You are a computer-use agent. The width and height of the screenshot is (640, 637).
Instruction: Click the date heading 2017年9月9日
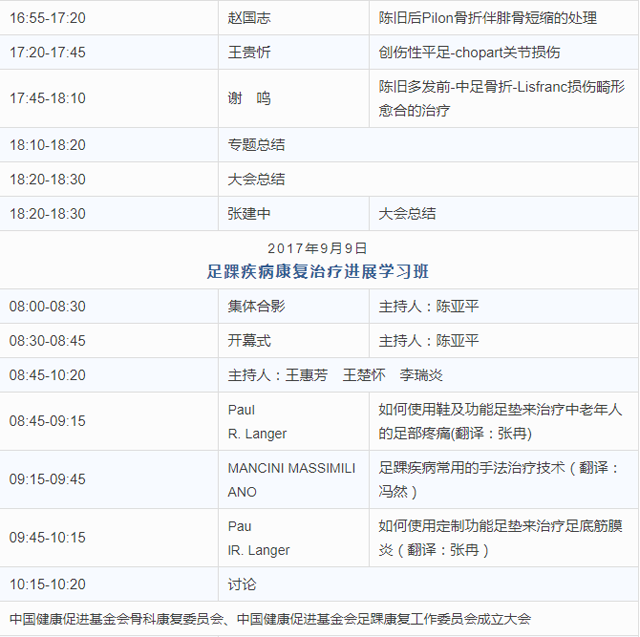pos(317,247)
